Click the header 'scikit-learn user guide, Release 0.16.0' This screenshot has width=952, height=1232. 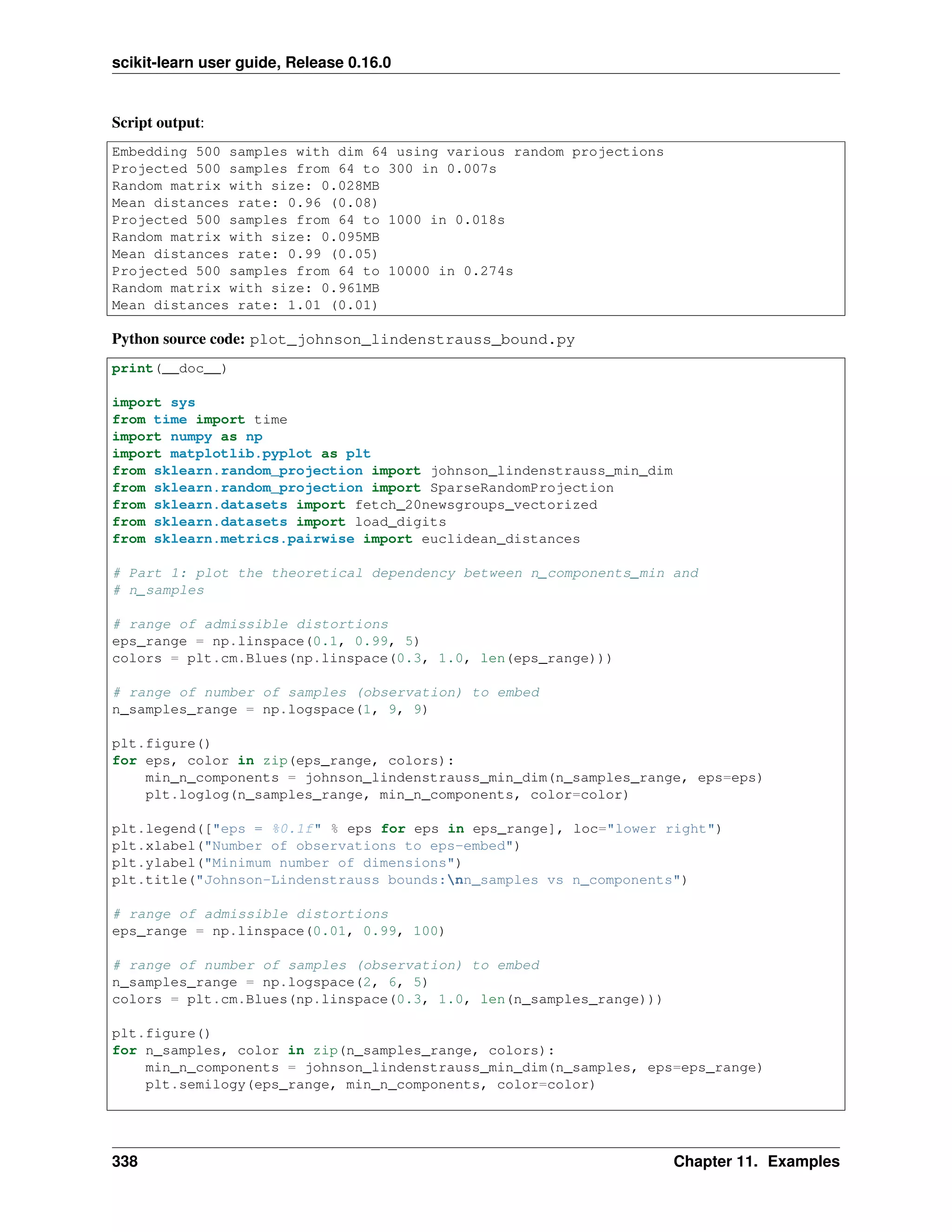pyautogui.click(x=251, y=63)
